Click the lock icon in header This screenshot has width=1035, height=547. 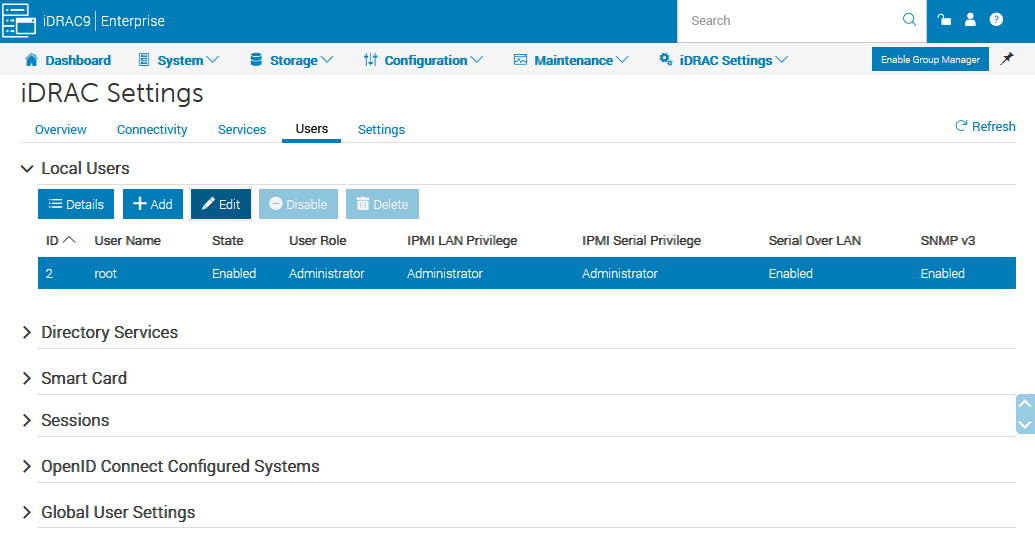pyautogui.click(x=943, y=20)
